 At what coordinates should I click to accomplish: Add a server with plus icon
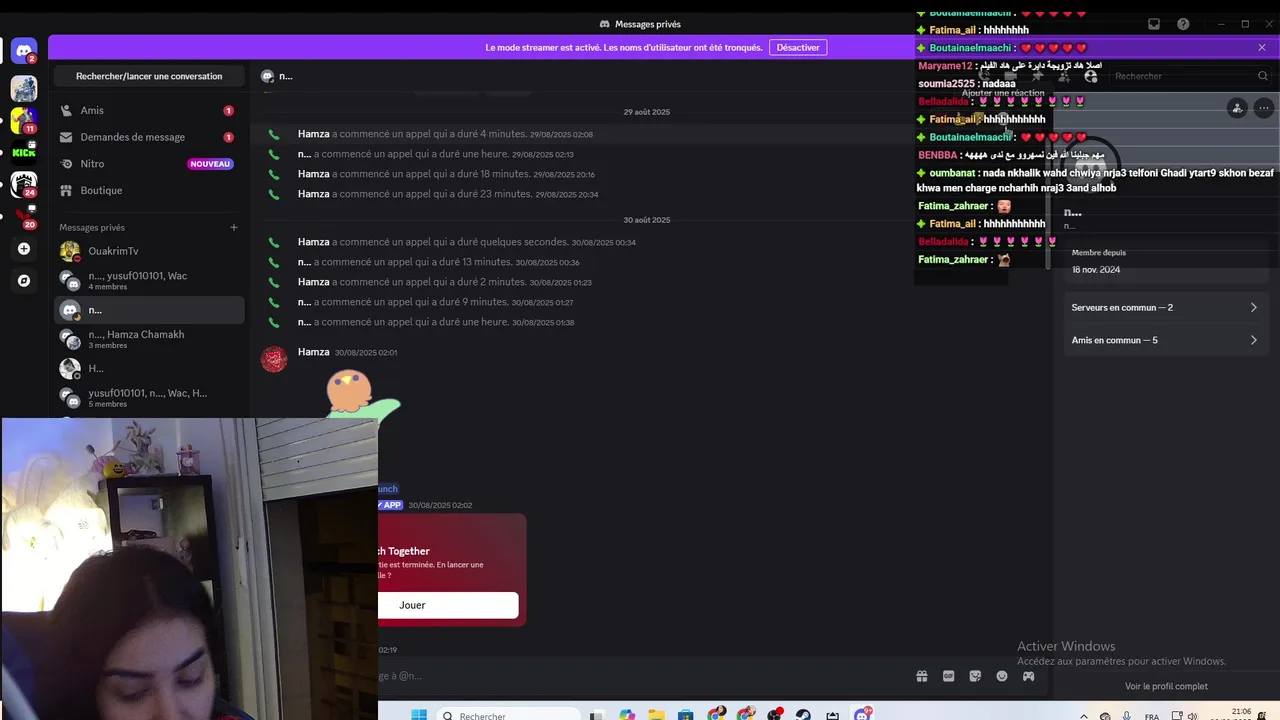pos(24,249)
